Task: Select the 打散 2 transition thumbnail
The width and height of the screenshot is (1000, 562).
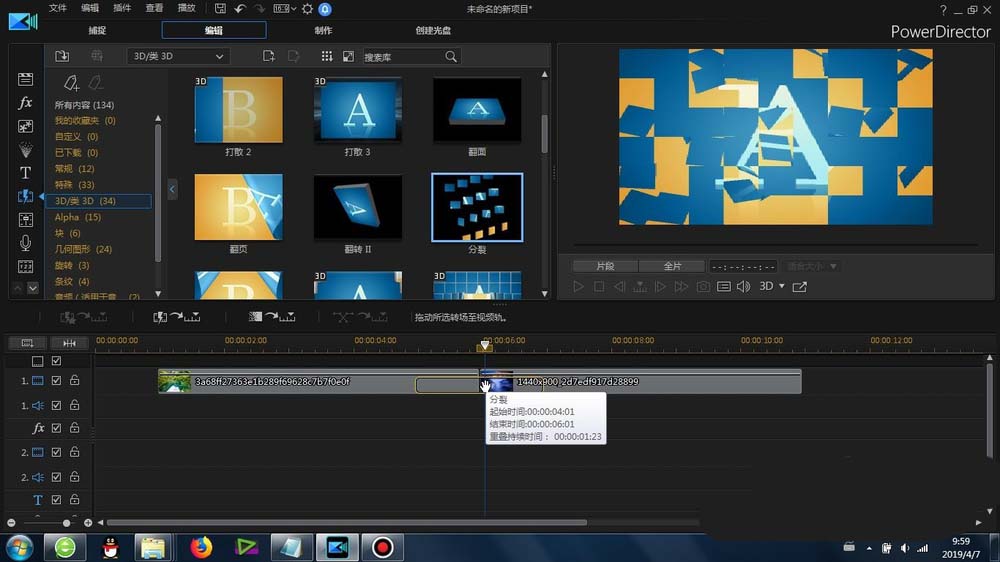Action: coord(239,110)
